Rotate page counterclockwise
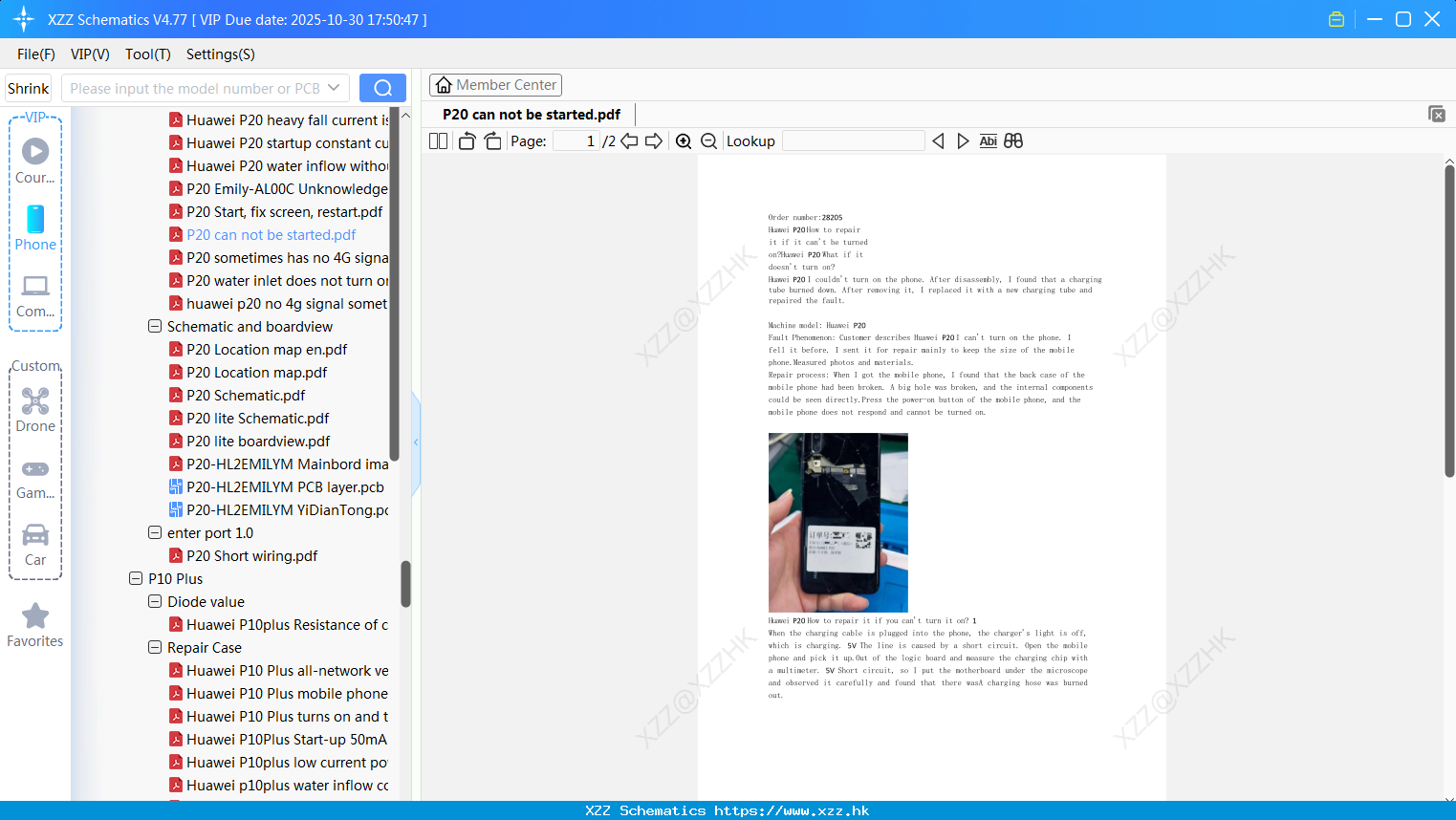 click(467, 140)
